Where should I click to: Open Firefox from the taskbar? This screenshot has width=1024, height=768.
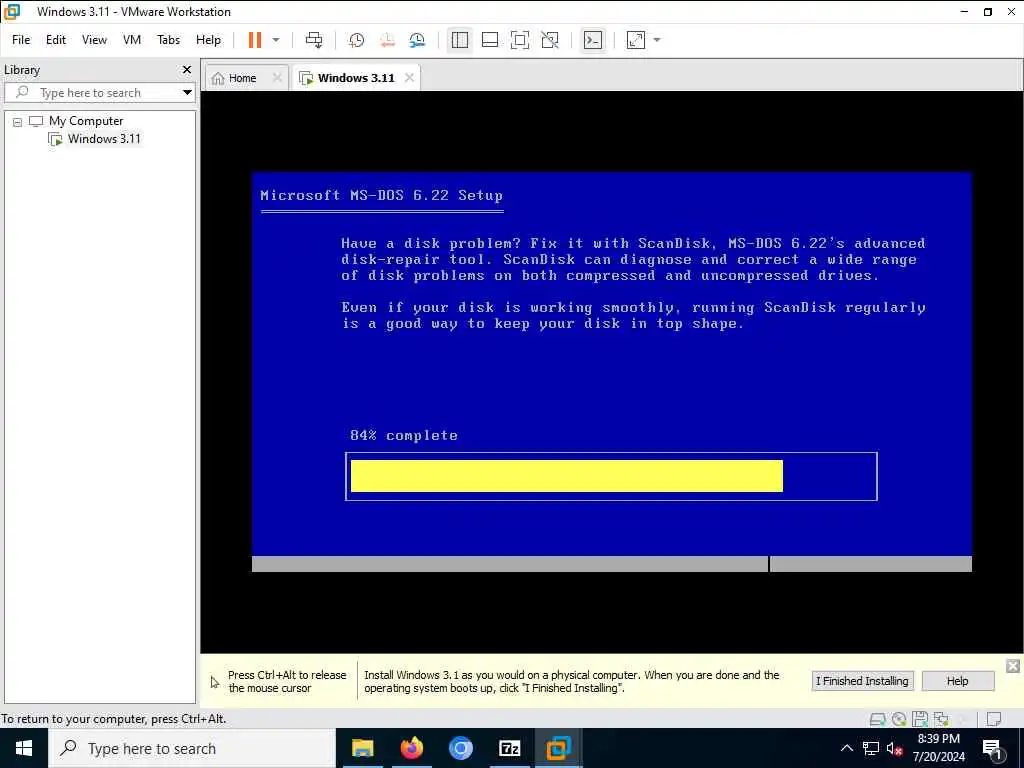pyautogui.click(x=411, y=748)
